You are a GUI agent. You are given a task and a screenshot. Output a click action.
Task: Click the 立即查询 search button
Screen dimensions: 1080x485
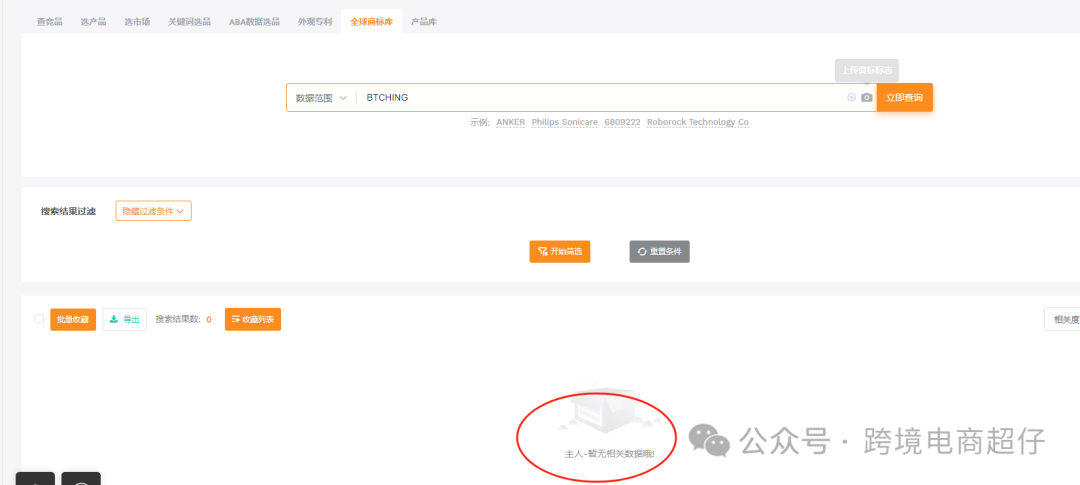coord(904,98)
